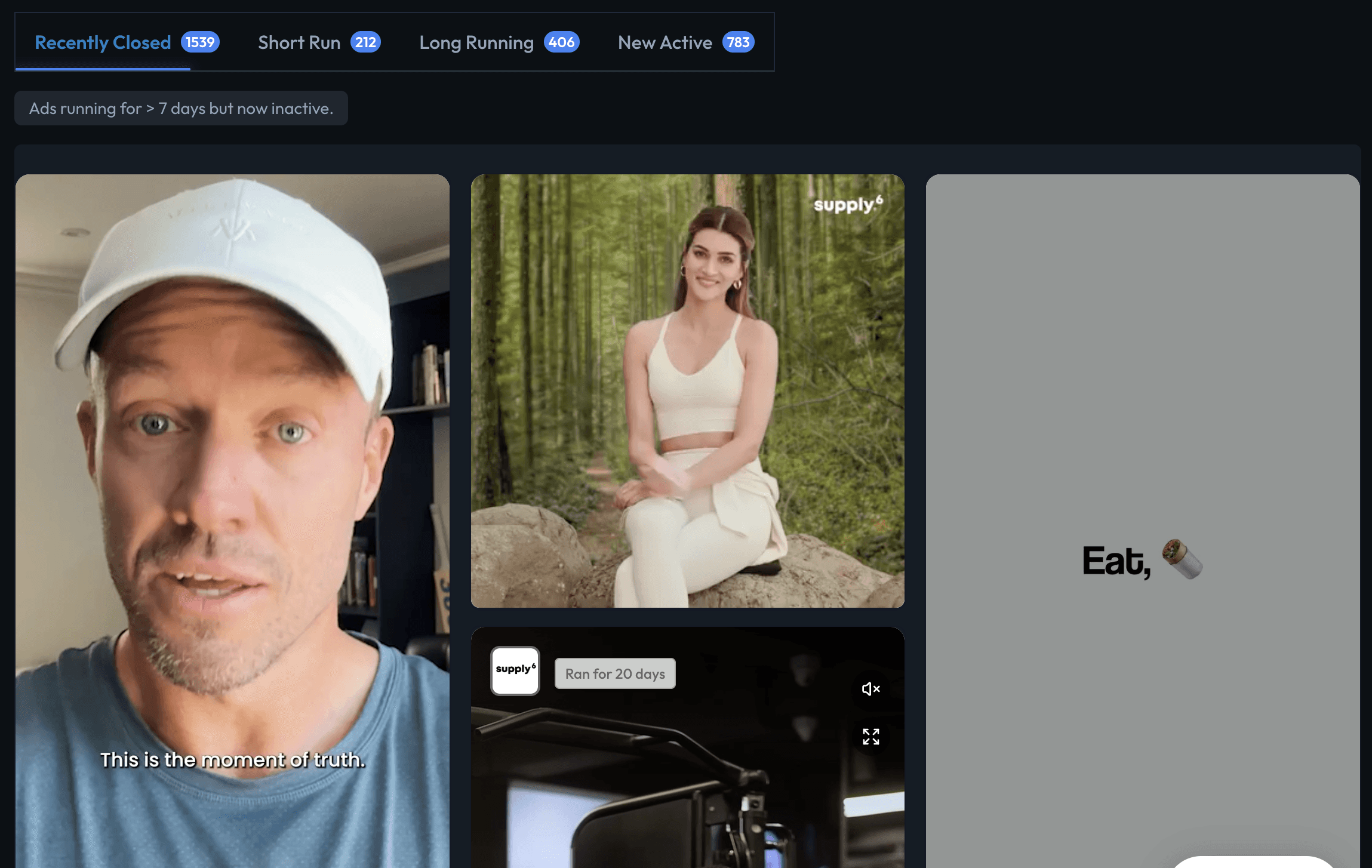Select the Recently Closed tab
The height and width of the screenshot is (868, 1372).
click(x=103, y=42)
